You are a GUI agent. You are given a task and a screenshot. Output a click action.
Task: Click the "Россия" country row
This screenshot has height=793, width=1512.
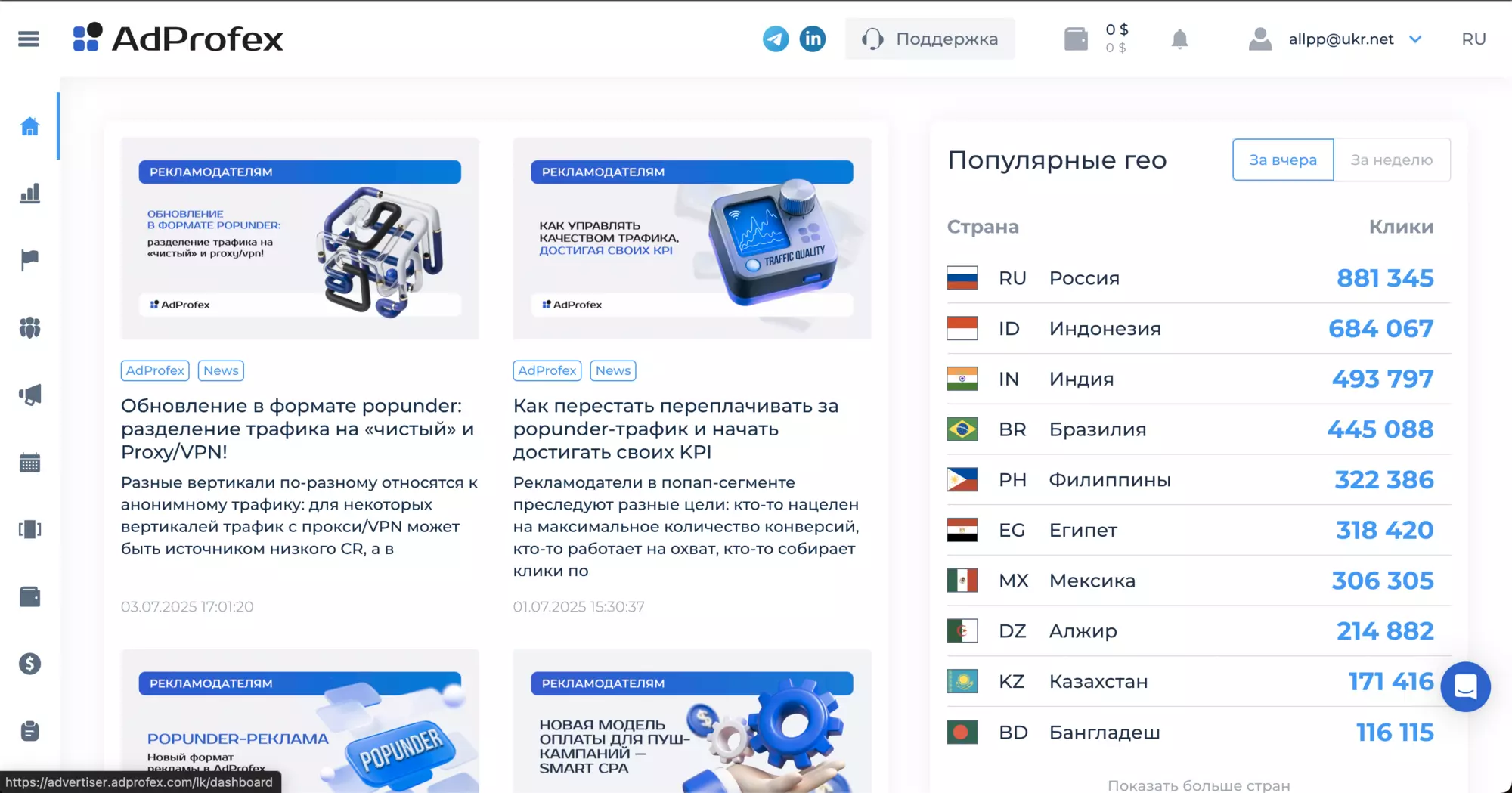click(x=1198, y=278)
